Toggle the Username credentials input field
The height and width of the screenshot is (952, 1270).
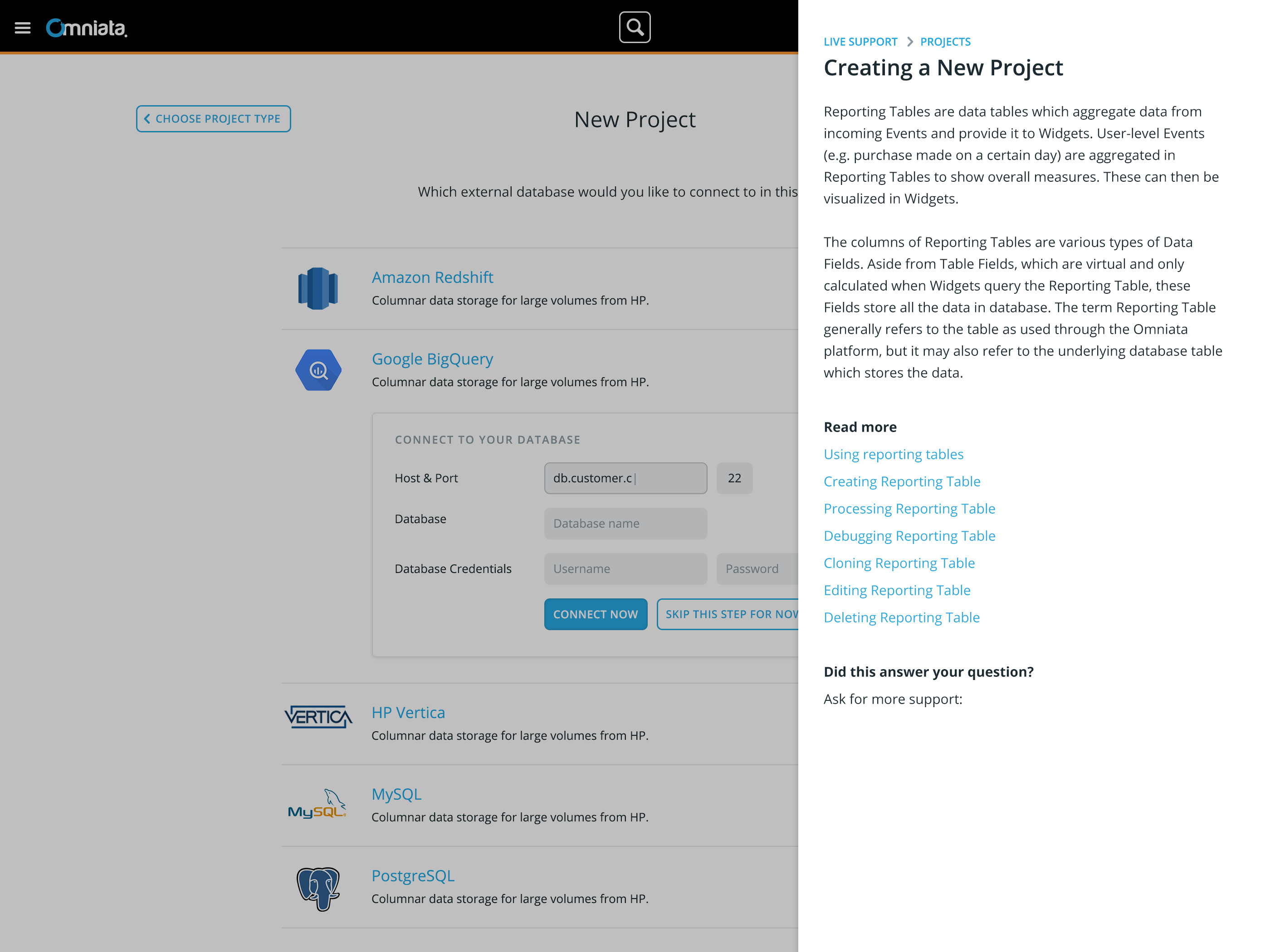click(625, 568)
